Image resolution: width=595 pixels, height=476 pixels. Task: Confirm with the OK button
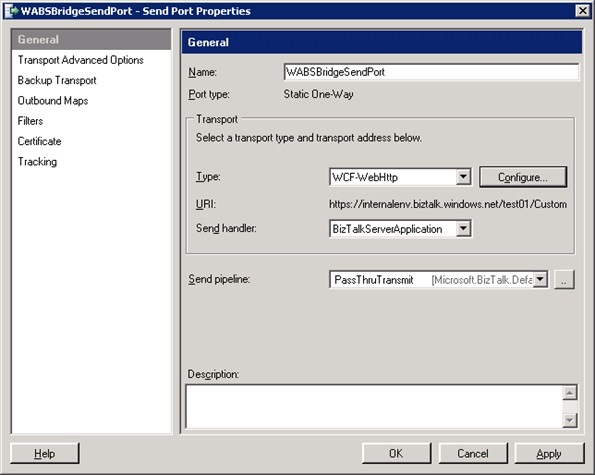(396, 453)
